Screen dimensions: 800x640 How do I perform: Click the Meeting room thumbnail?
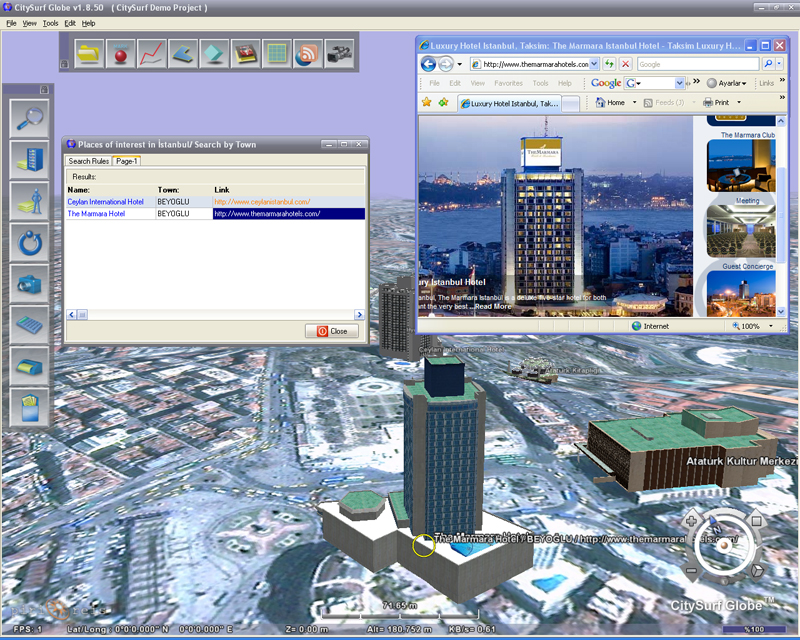pyautogui.click(x=741, y=231)
